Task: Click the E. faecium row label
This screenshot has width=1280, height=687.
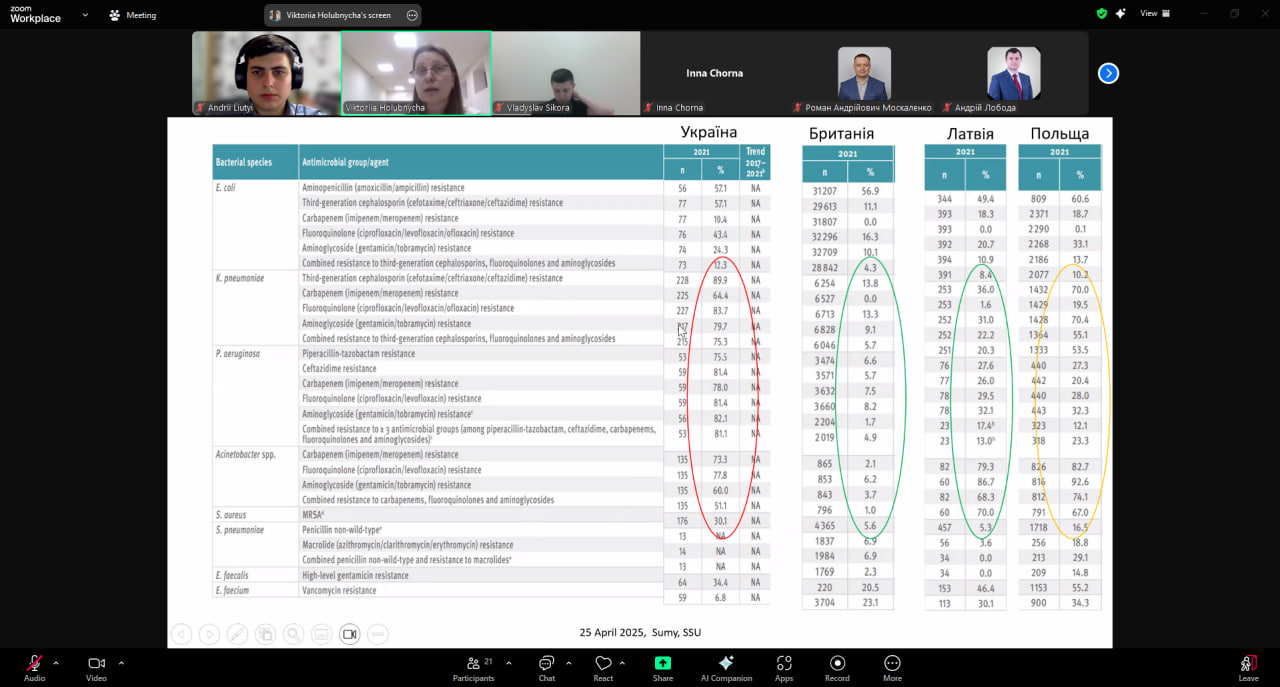Action: 231,590
